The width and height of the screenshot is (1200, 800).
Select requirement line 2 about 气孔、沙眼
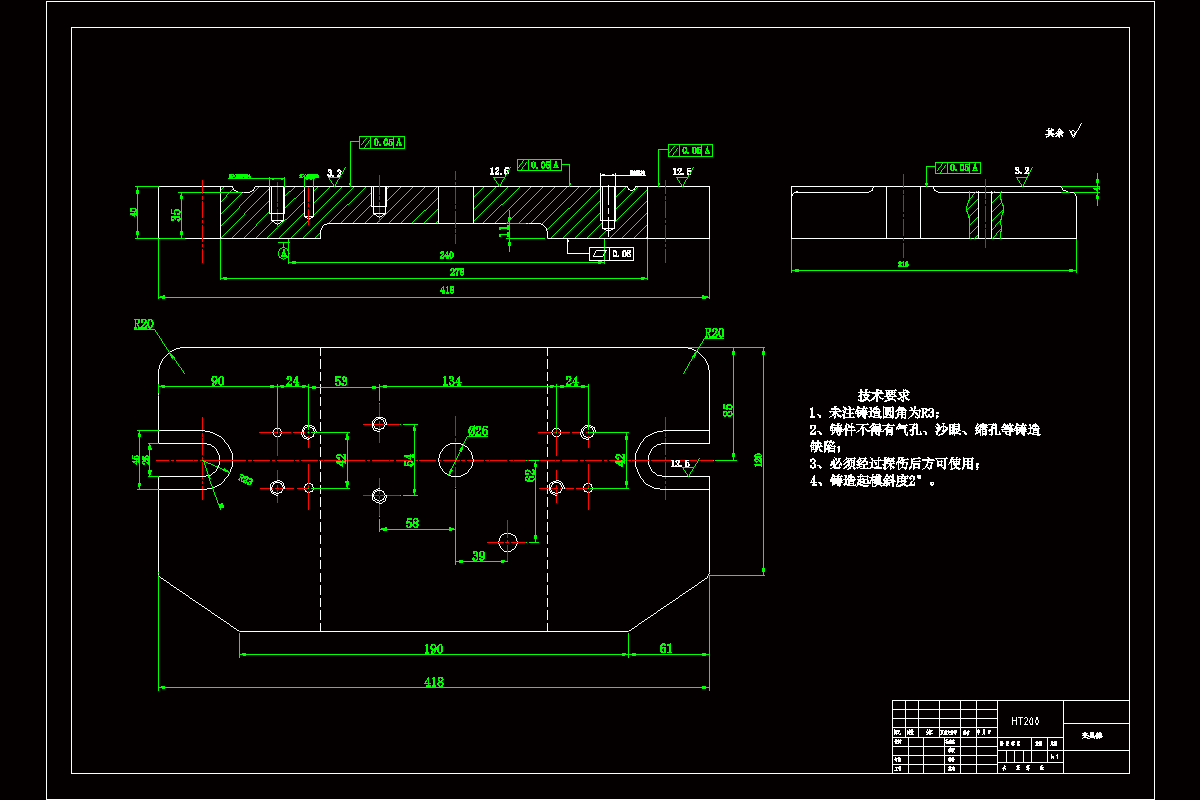coord(925,430)
